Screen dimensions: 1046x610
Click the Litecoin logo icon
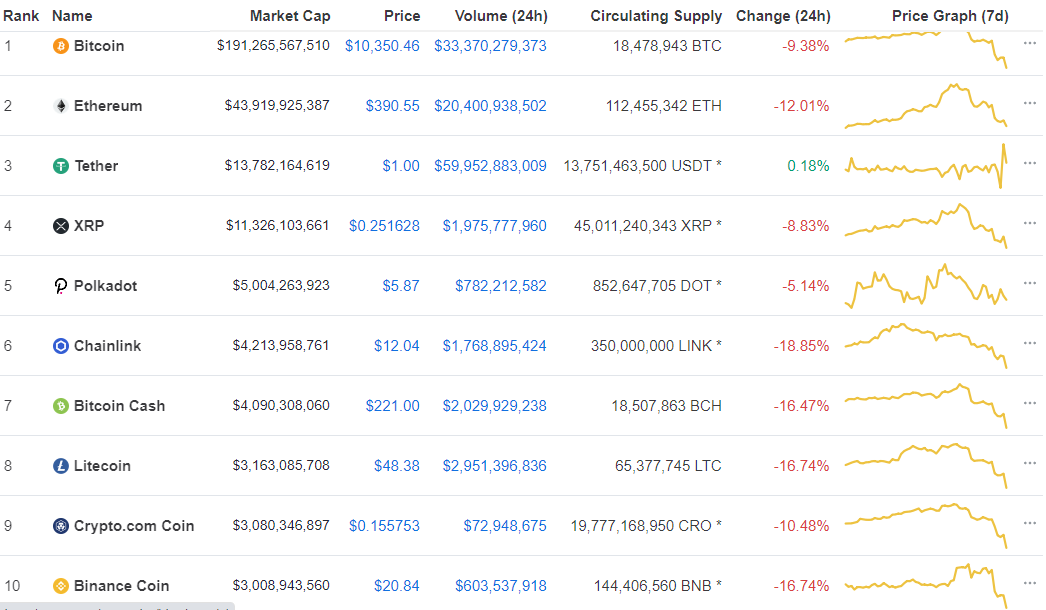[x=61, y=466]
